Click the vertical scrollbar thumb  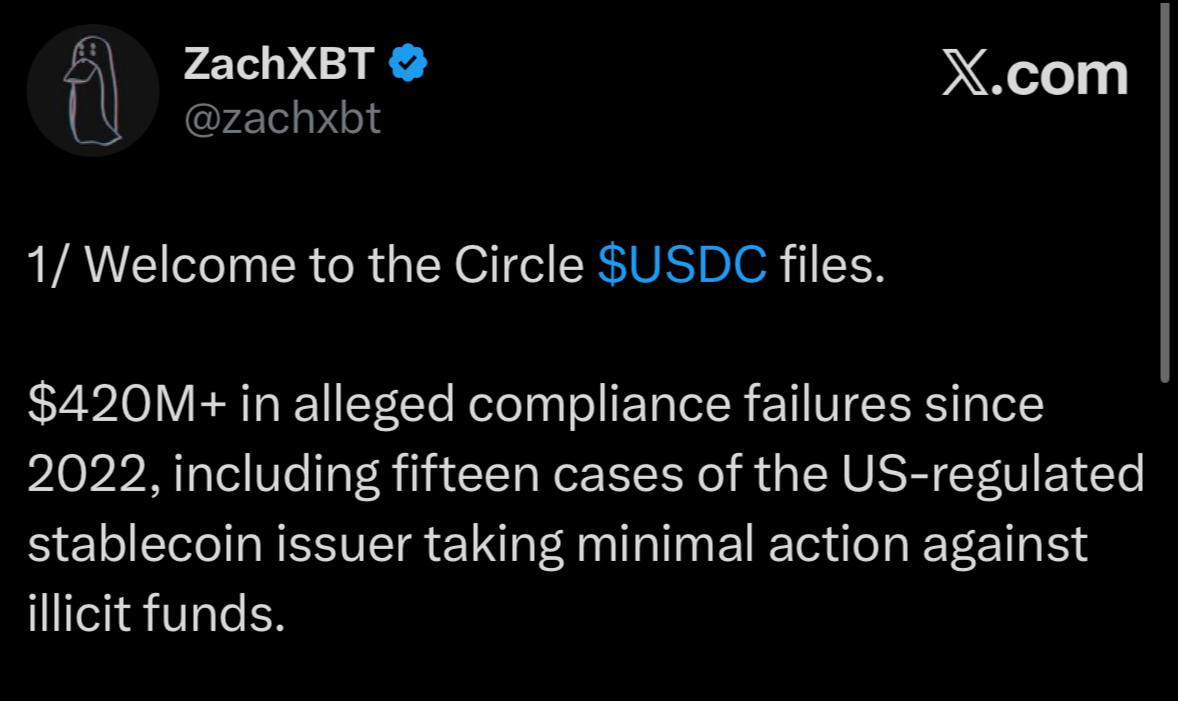(1163, 190)
